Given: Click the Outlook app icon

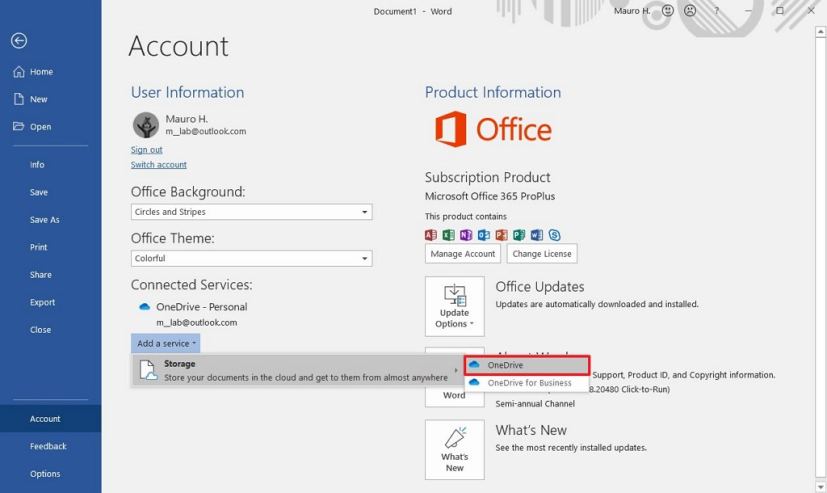Looking at the screenshot, I should (x=484, y=235).
